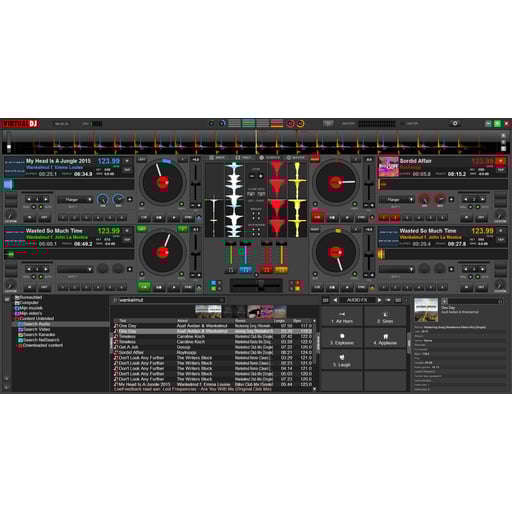Switch to the VIDEO tab
The width and height of the screenshot is (512, 512).
click(243, 157)
